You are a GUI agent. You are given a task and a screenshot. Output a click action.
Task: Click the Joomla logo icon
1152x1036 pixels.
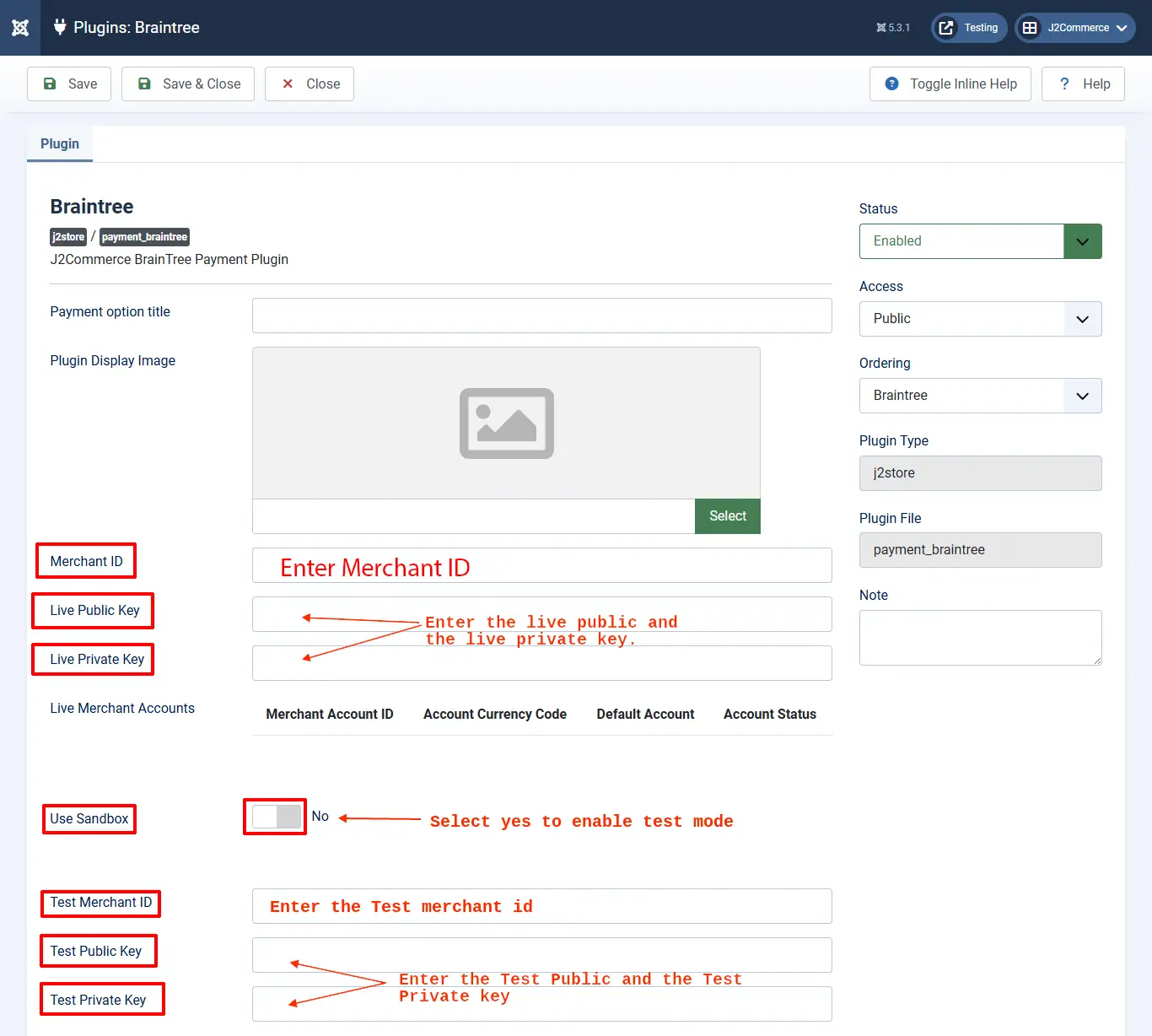tap(20, 28)
